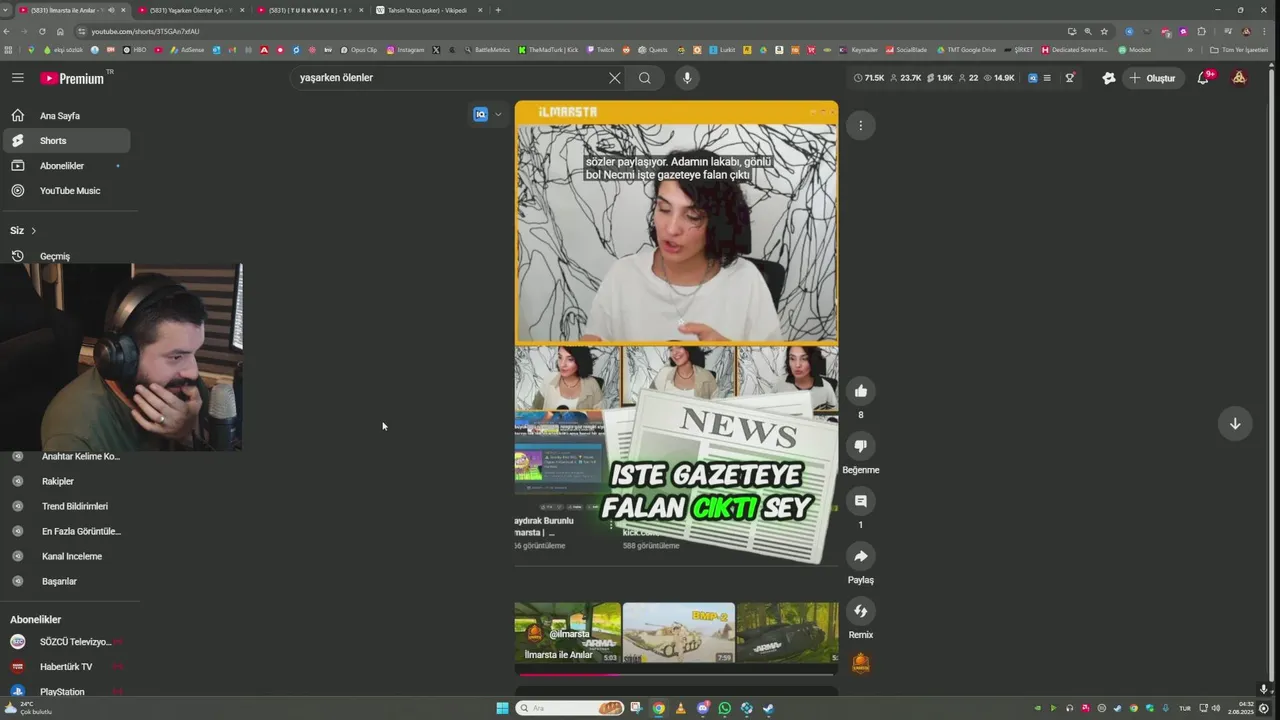Image resolution: width=1280 pixels, height=720 pixels.
Task: Open Instagram bookmark in bookmarks bar
Action: [405, 49]
